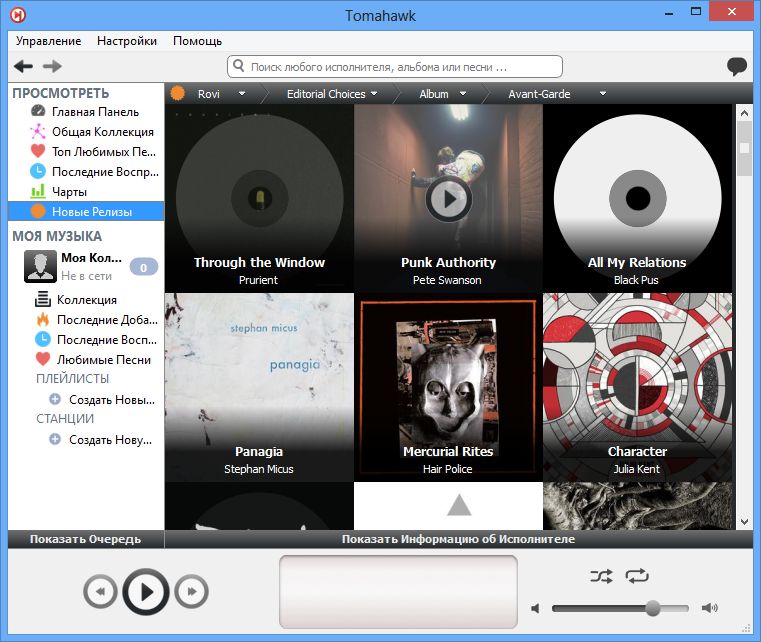Click Создать Новы... playlist link
Image resolution: width=761 pixels, height=642 pixels.
[112, 399]
